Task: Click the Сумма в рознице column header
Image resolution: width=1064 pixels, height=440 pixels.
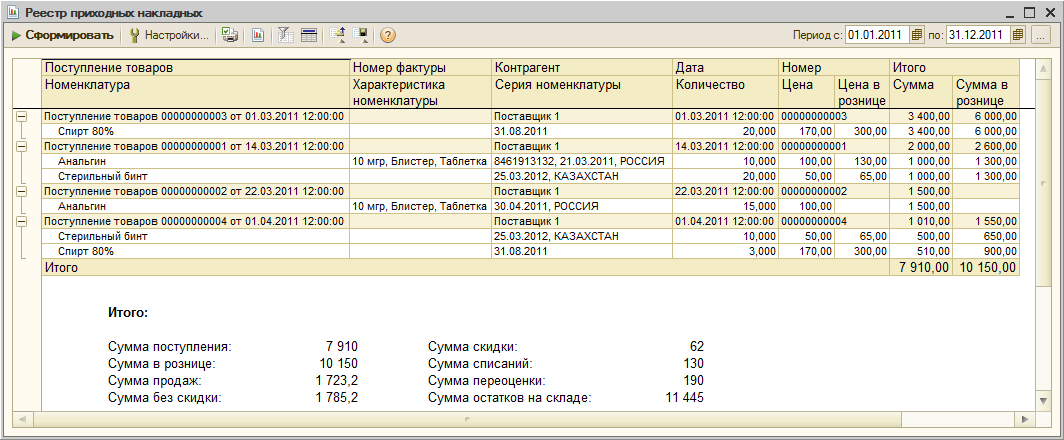Action: point(986,92)
